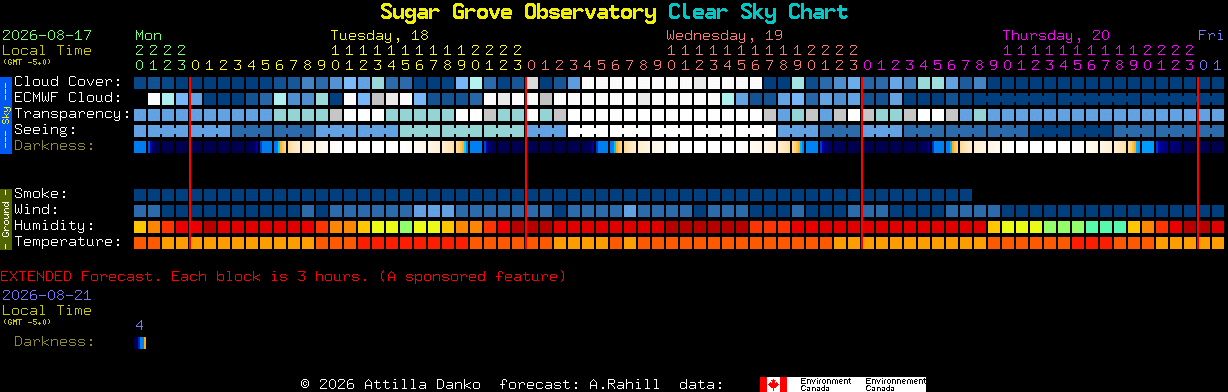1228x392 pixels.
Task: Select the Seeing row label
Action: pyautogui.click(x=45, y=129)
